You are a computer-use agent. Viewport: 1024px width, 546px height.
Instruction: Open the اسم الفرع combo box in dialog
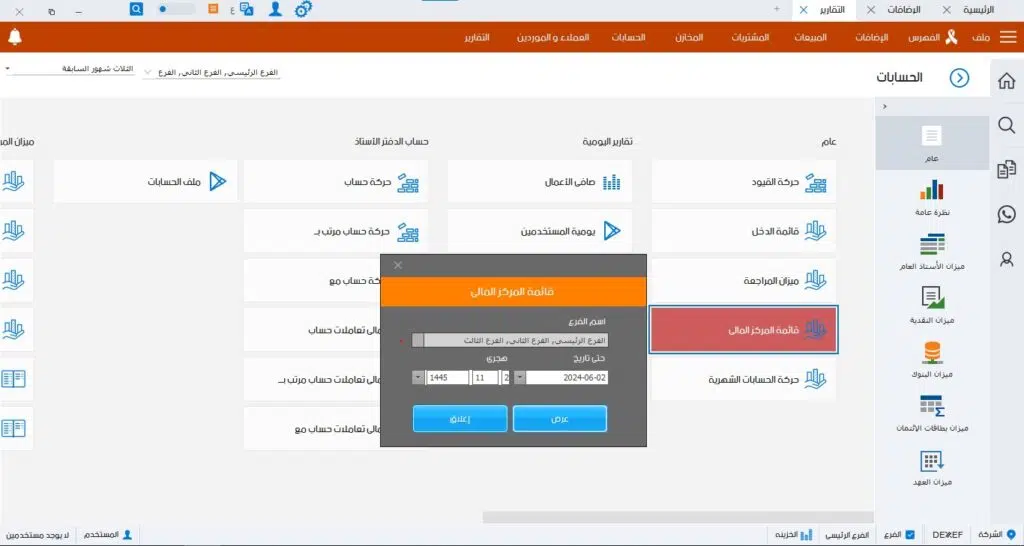pyautogui.click(x=510, y=340)
